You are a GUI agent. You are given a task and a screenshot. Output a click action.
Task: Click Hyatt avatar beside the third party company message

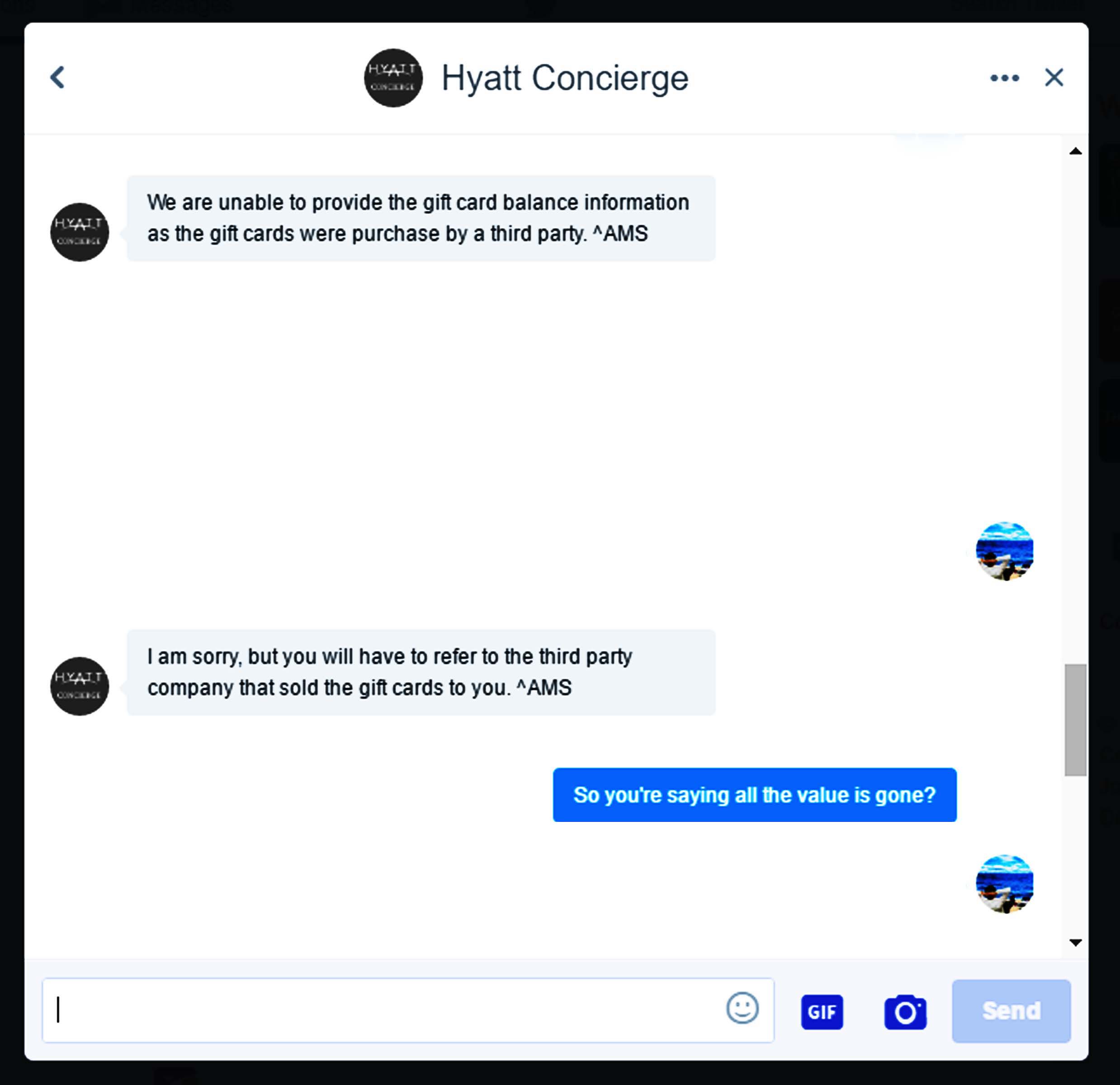80,686
